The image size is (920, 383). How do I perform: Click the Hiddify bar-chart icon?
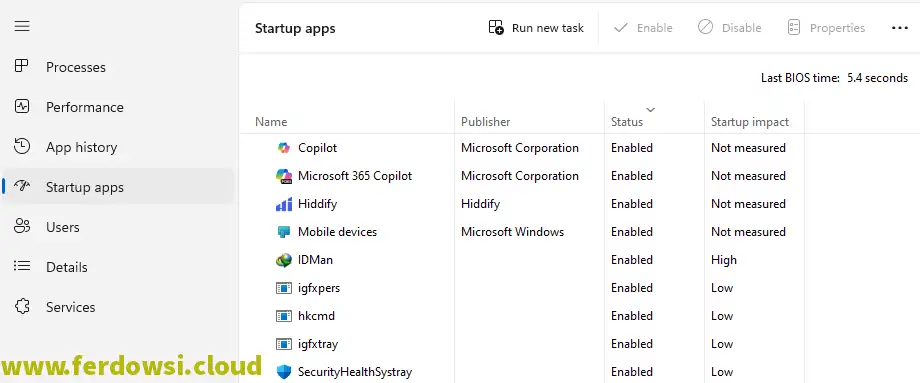283,204
